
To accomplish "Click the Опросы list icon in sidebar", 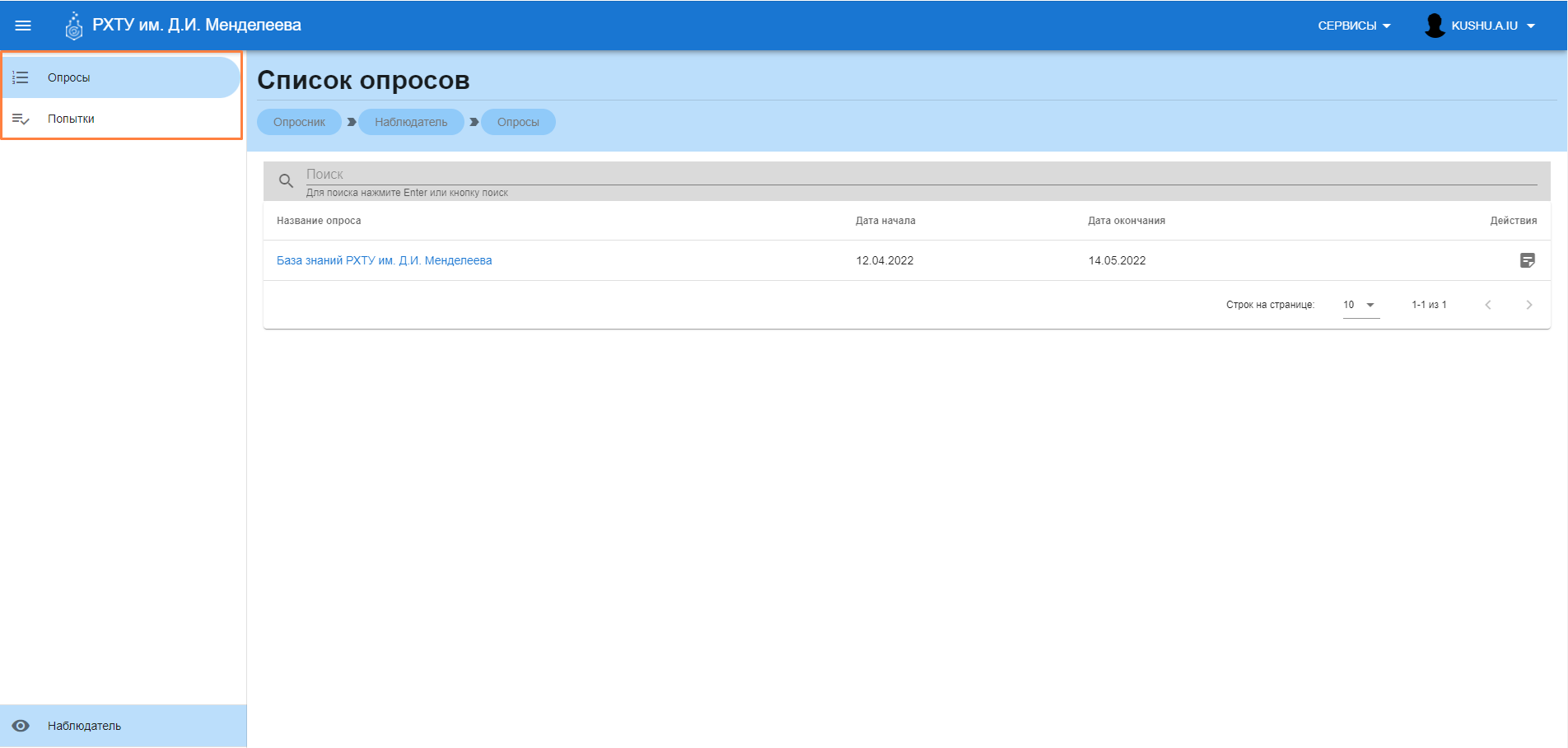I will click(x=21, y=77).
